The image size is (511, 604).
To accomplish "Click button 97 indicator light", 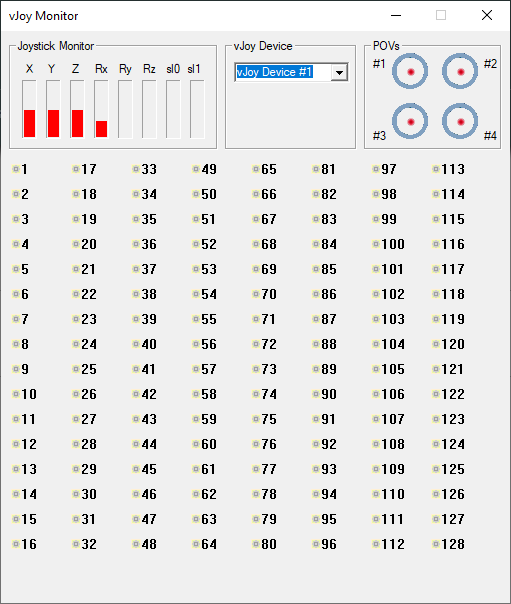I will (376, 169).
